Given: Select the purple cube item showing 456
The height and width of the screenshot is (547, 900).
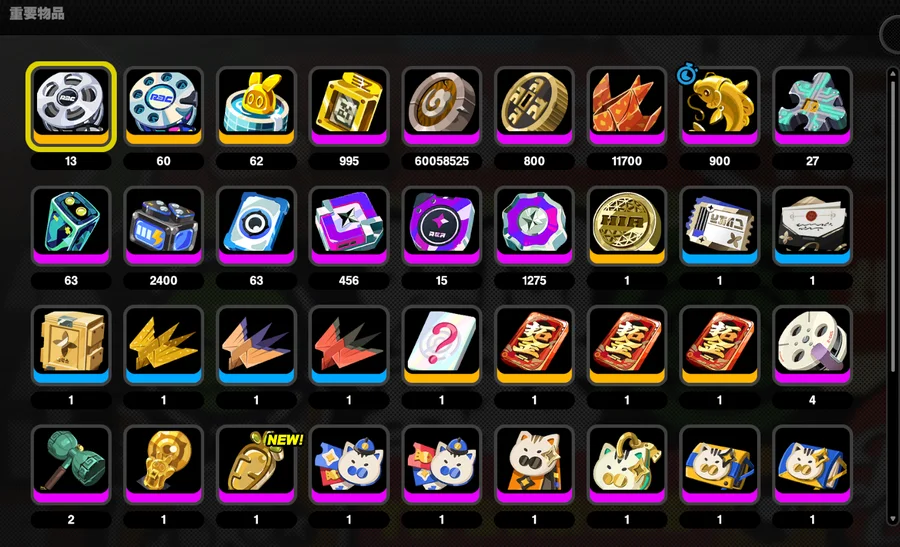Looking at the screenshot, I should click(349, 226).
